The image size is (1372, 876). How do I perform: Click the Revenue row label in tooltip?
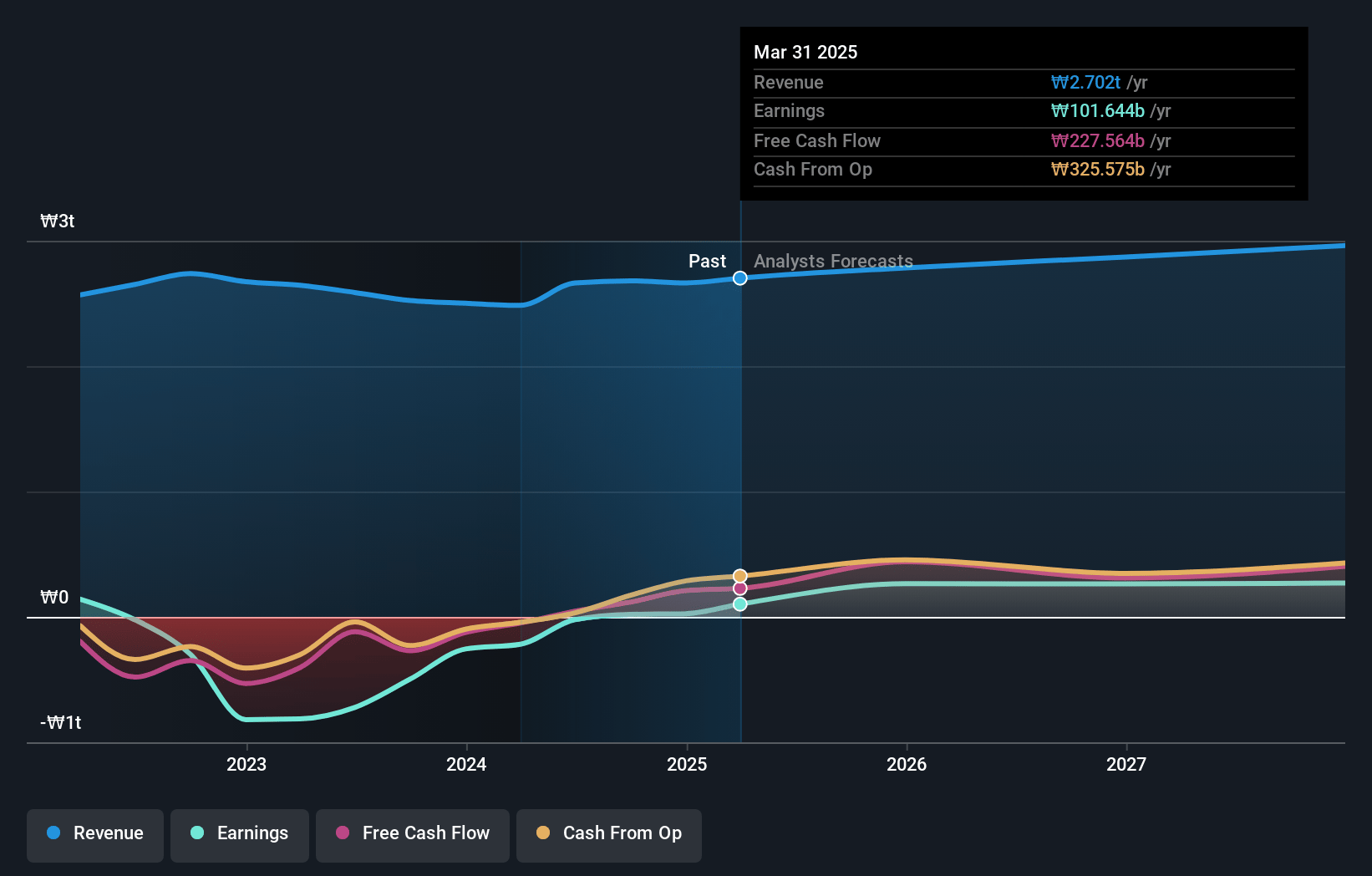tap(788, 82)
